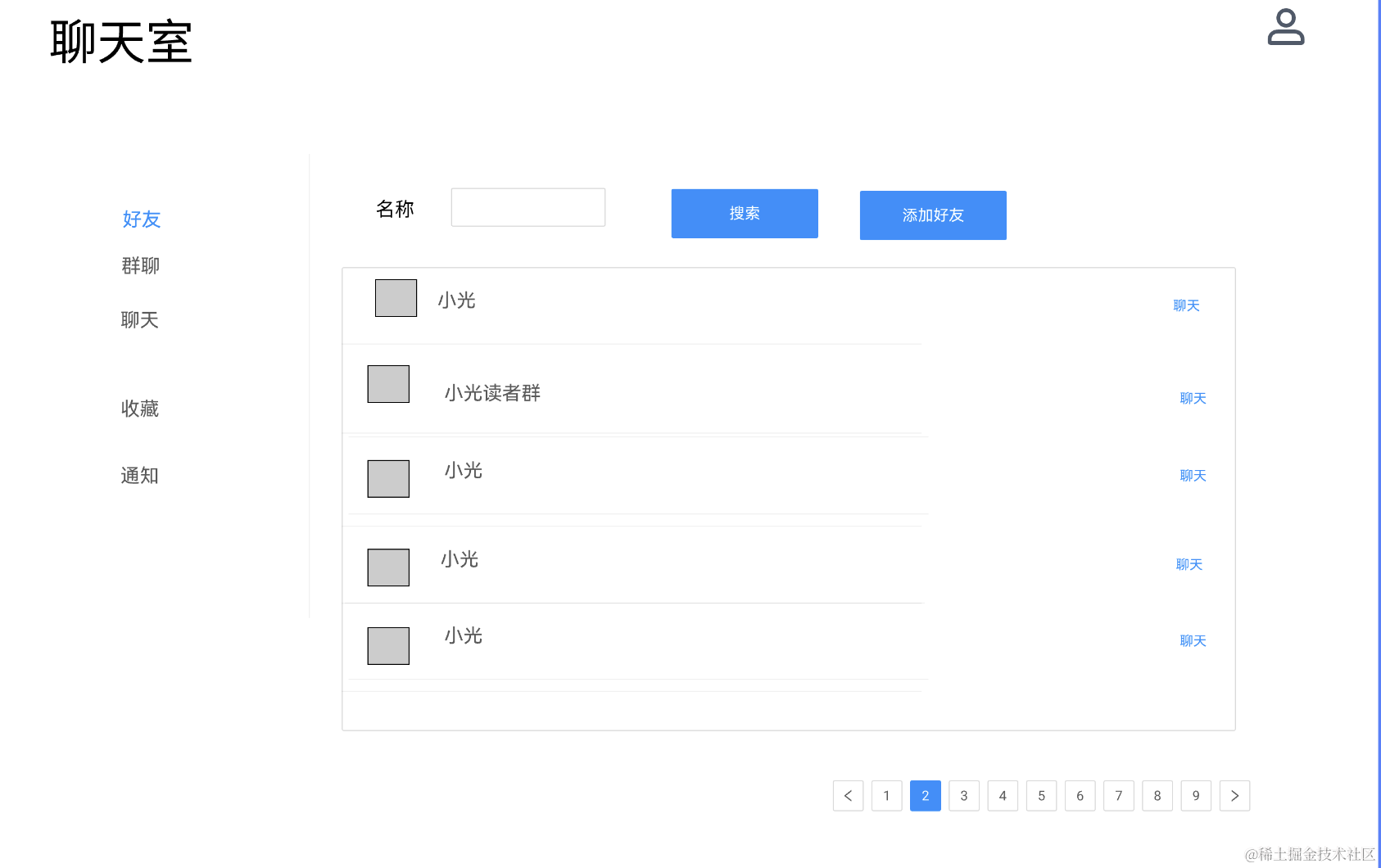This screenshot has width=1381, height=868.
Task: Click the 聊天室 title heading
Action: (x=121, y=43)
